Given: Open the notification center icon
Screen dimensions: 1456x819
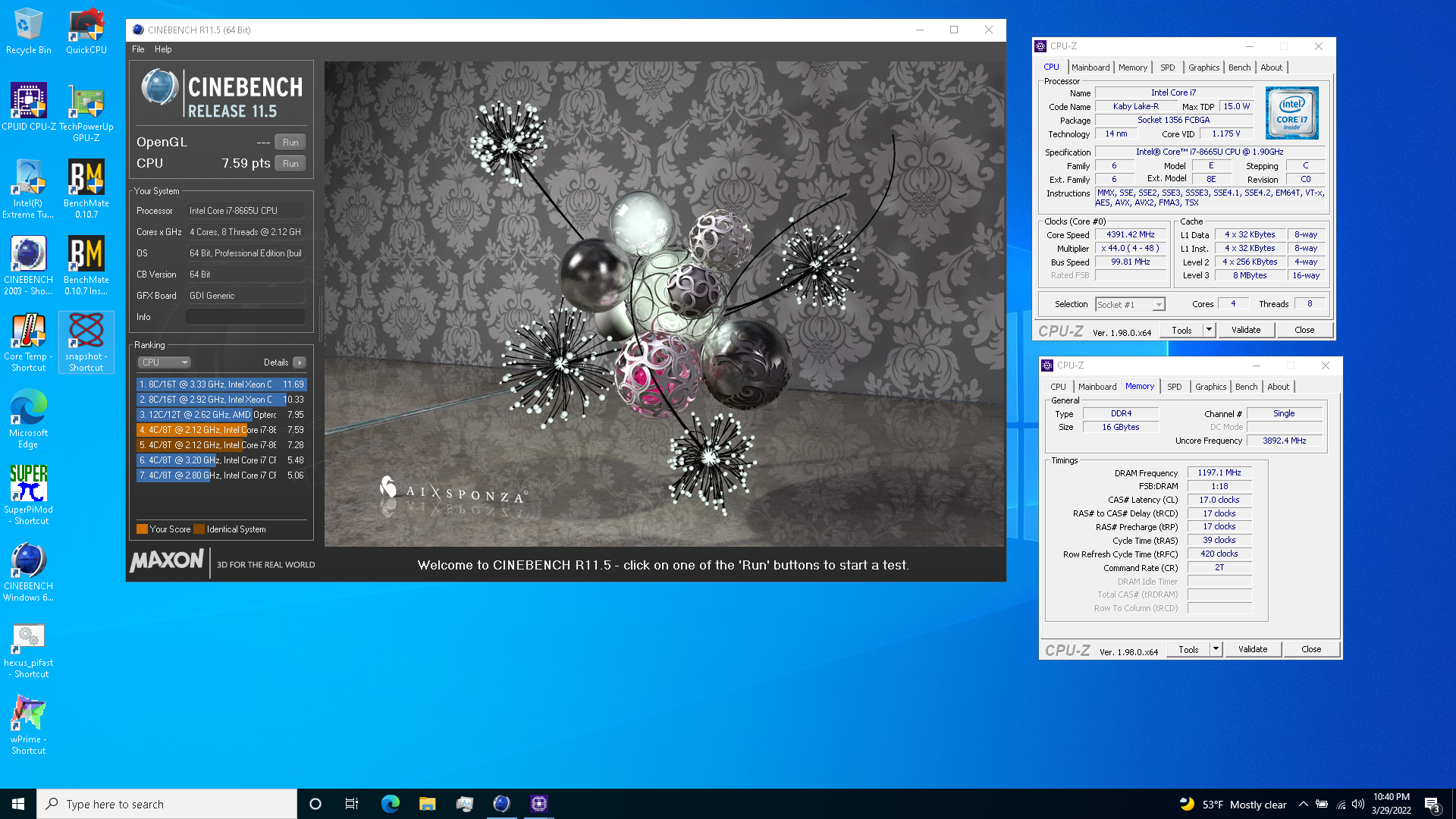Looking at the screenshot, I should tap(1432, 804).
